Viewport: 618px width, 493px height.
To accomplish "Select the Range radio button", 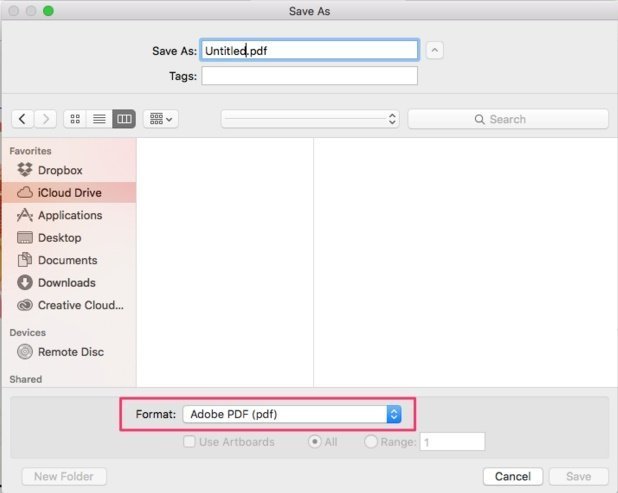I will pos(371,441).
